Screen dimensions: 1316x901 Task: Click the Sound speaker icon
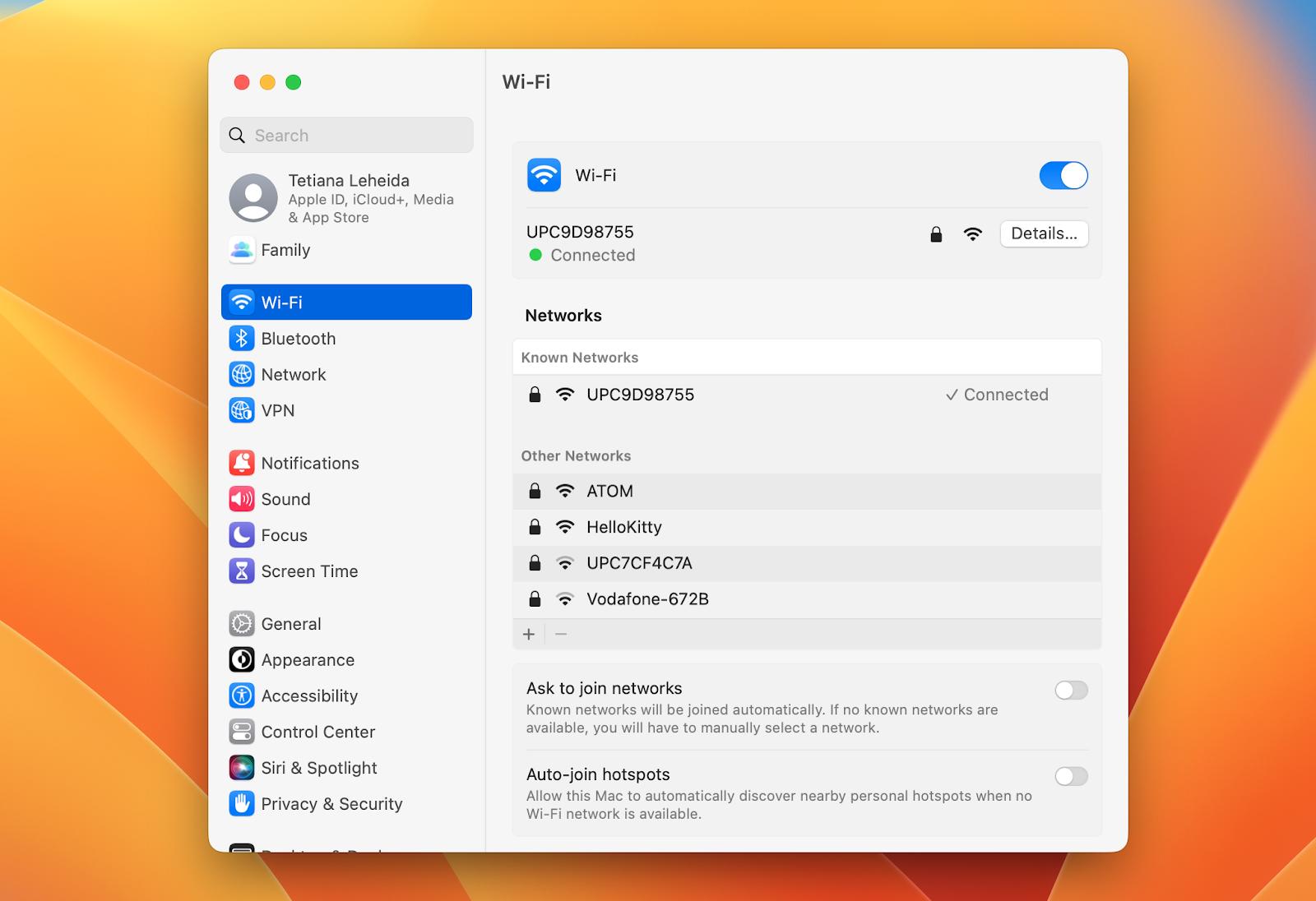[241, 499]
